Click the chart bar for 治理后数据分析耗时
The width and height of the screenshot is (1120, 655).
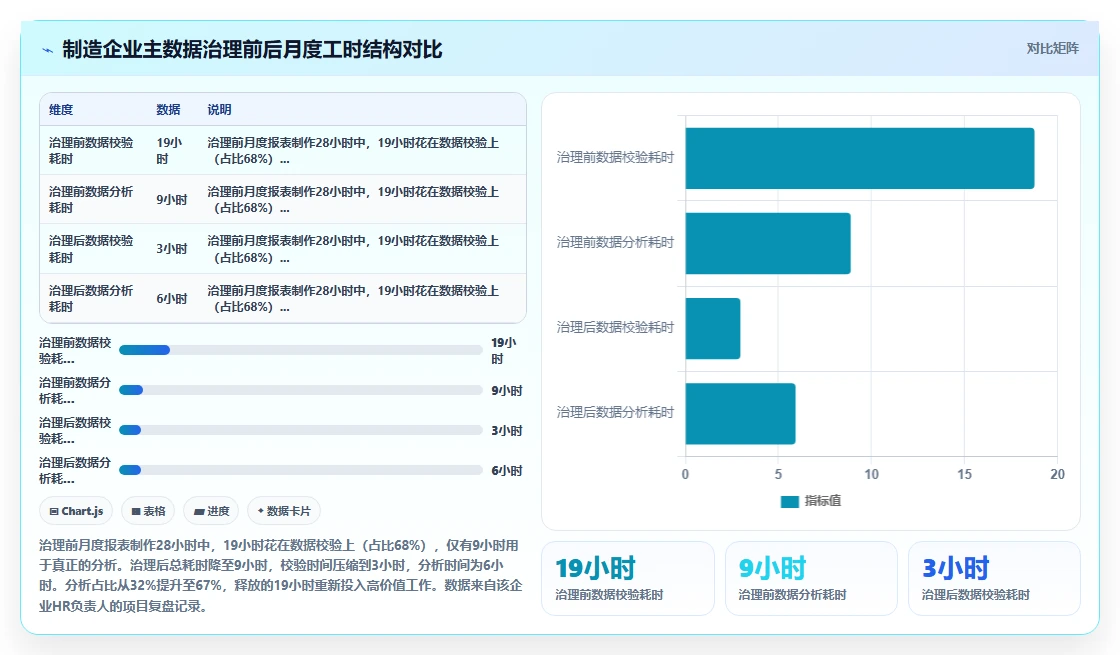pyautogui.click(x=740, y=414)
